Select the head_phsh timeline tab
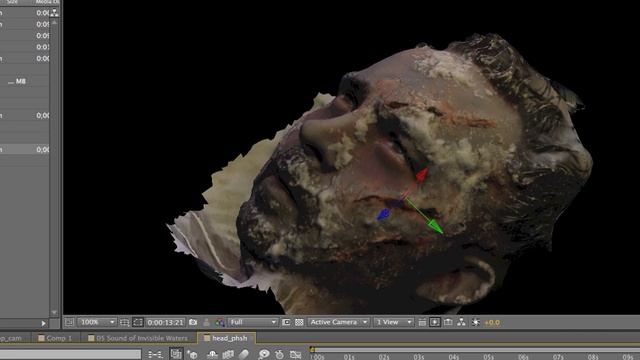The width and height of the screenshot is (640, 360). (x=226, y=338)
